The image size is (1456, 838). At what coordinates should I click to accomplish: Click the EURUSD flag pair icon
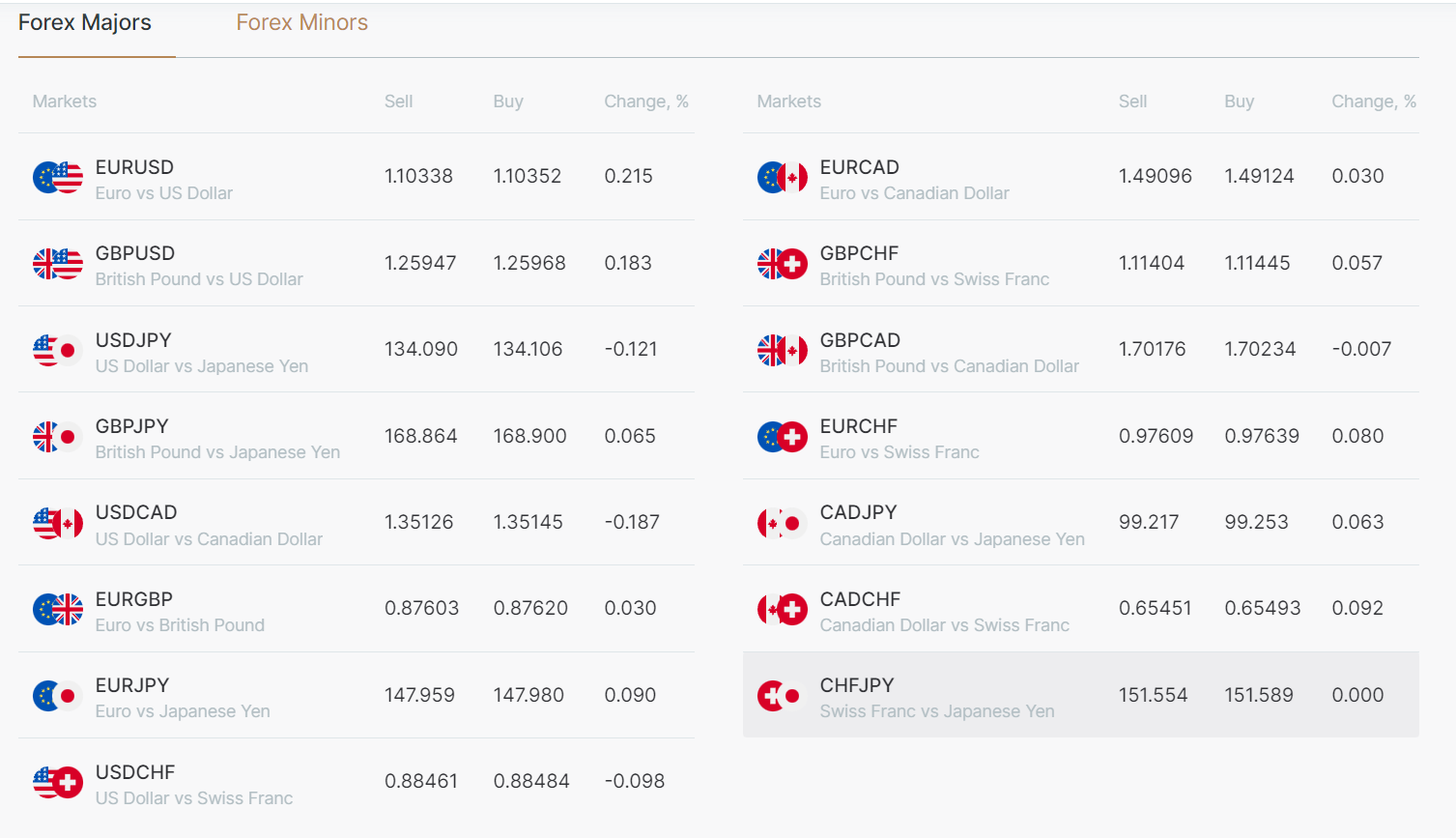point(58,178)
